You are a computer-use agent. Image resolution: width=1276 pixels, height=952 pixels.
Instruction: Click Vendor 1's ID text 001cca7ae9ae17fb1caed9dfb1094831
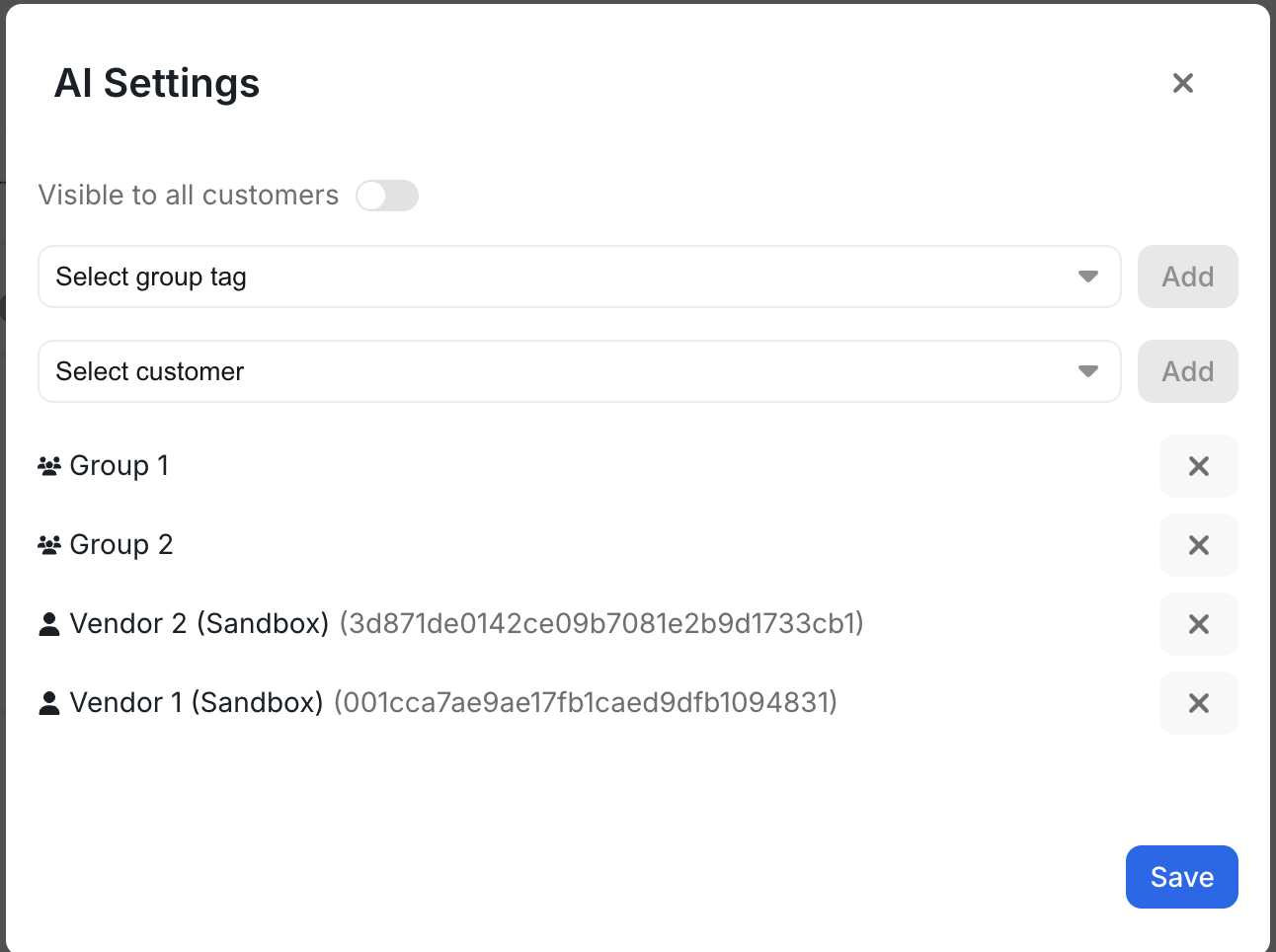click(587, 702)
